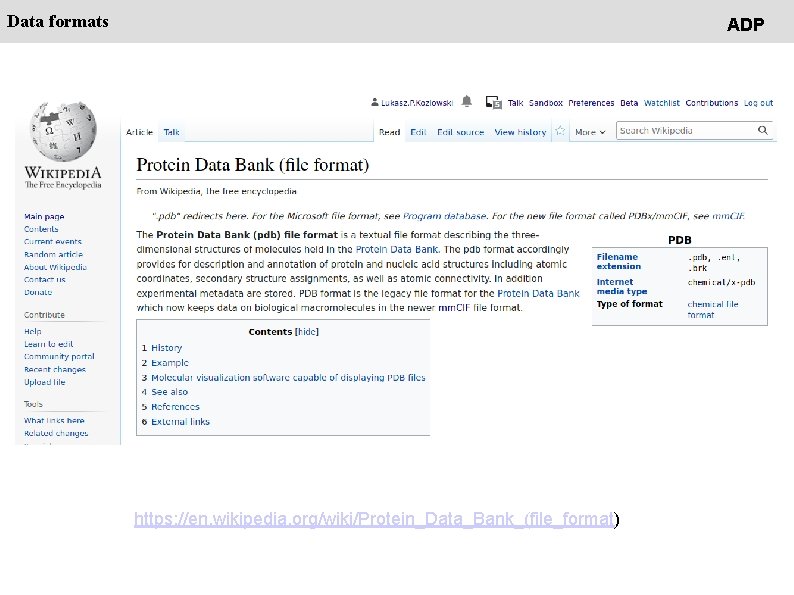The height and width of the screenshot is (595, 794).
Task: Switch to the Article tab
Action: pos(139,132)
